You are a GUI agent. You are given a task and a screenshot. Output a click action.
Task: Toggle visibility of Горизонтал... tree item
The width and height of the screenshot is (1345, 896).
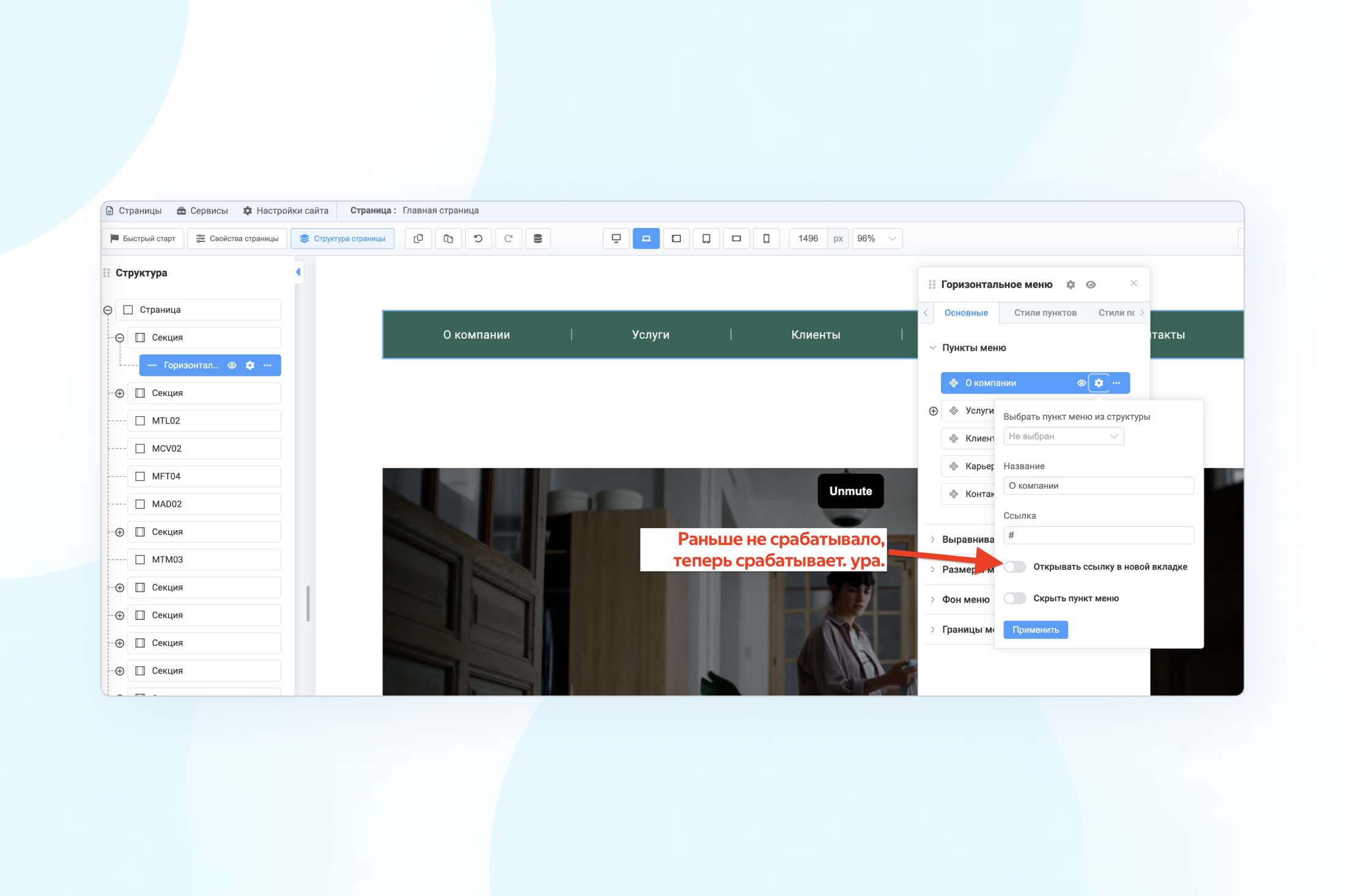pyautogui.click(x=232, y=365)
